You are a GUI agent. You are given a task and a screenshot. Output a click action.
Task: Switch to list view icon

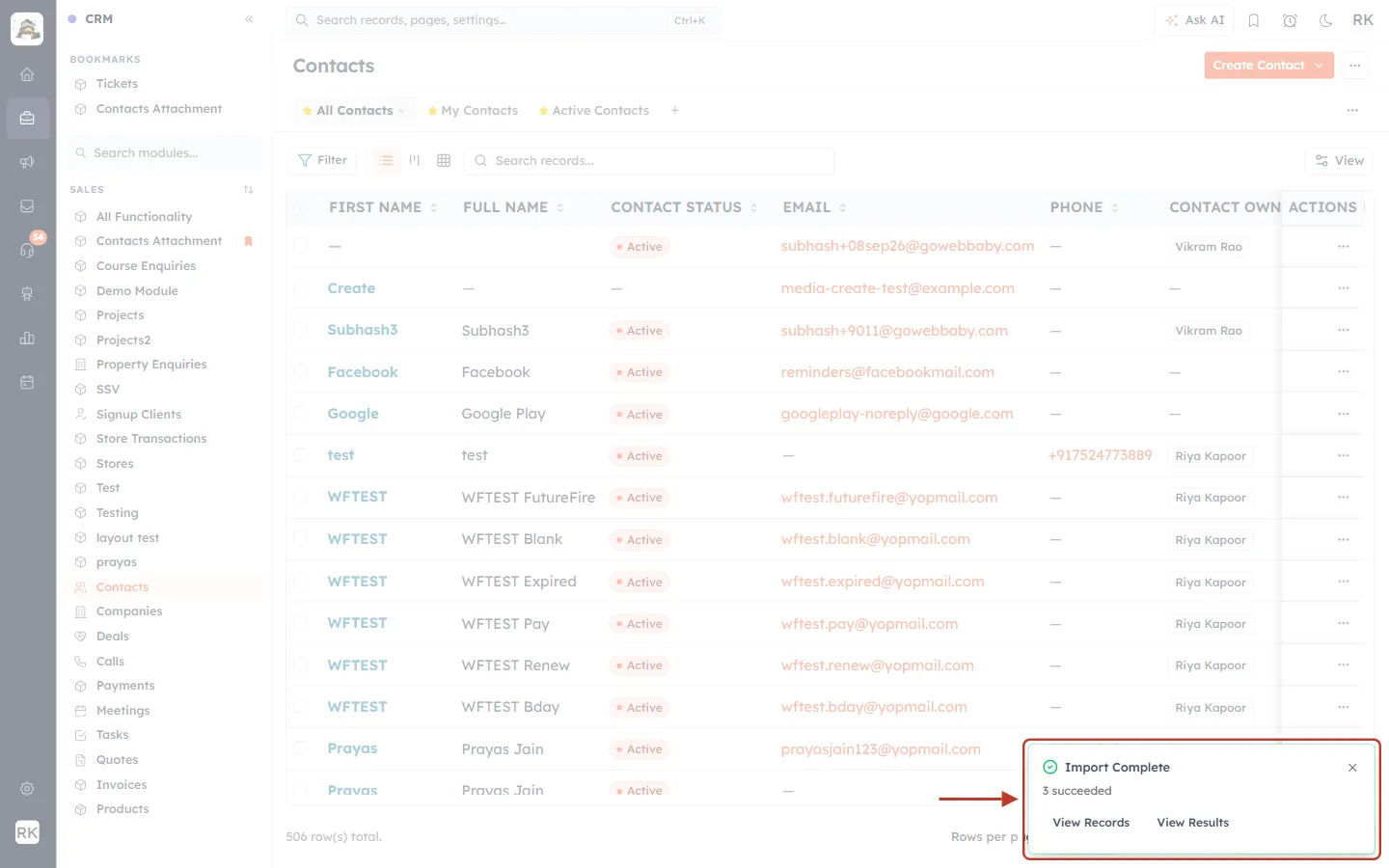click(386, 160)
